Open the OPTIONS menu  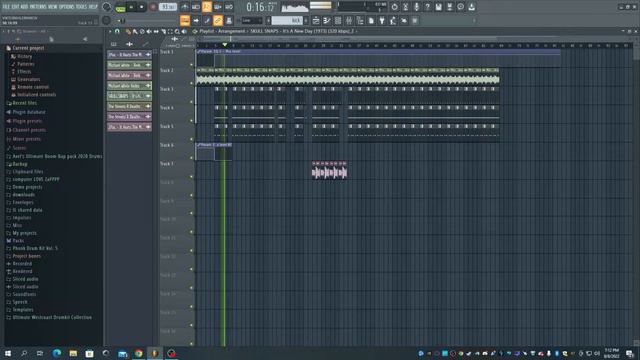pyautogui.click(x=67, y=7)
